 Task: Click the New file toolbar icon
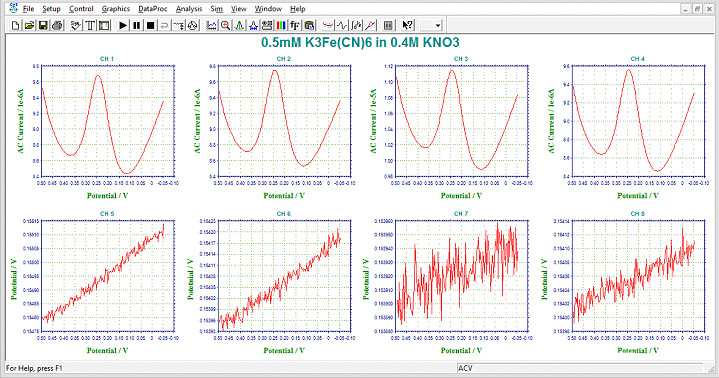[16, 25]
